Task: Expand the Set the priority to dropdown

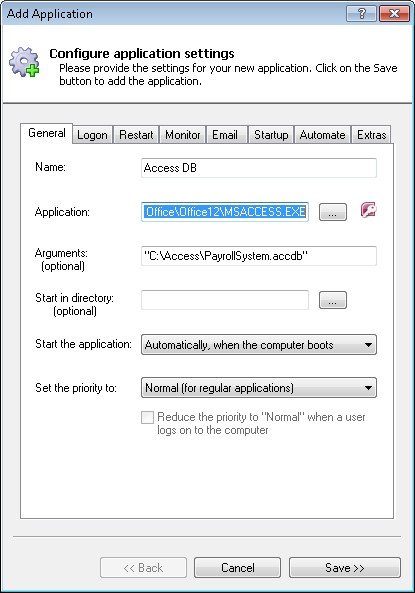Action: click(259, 388)
